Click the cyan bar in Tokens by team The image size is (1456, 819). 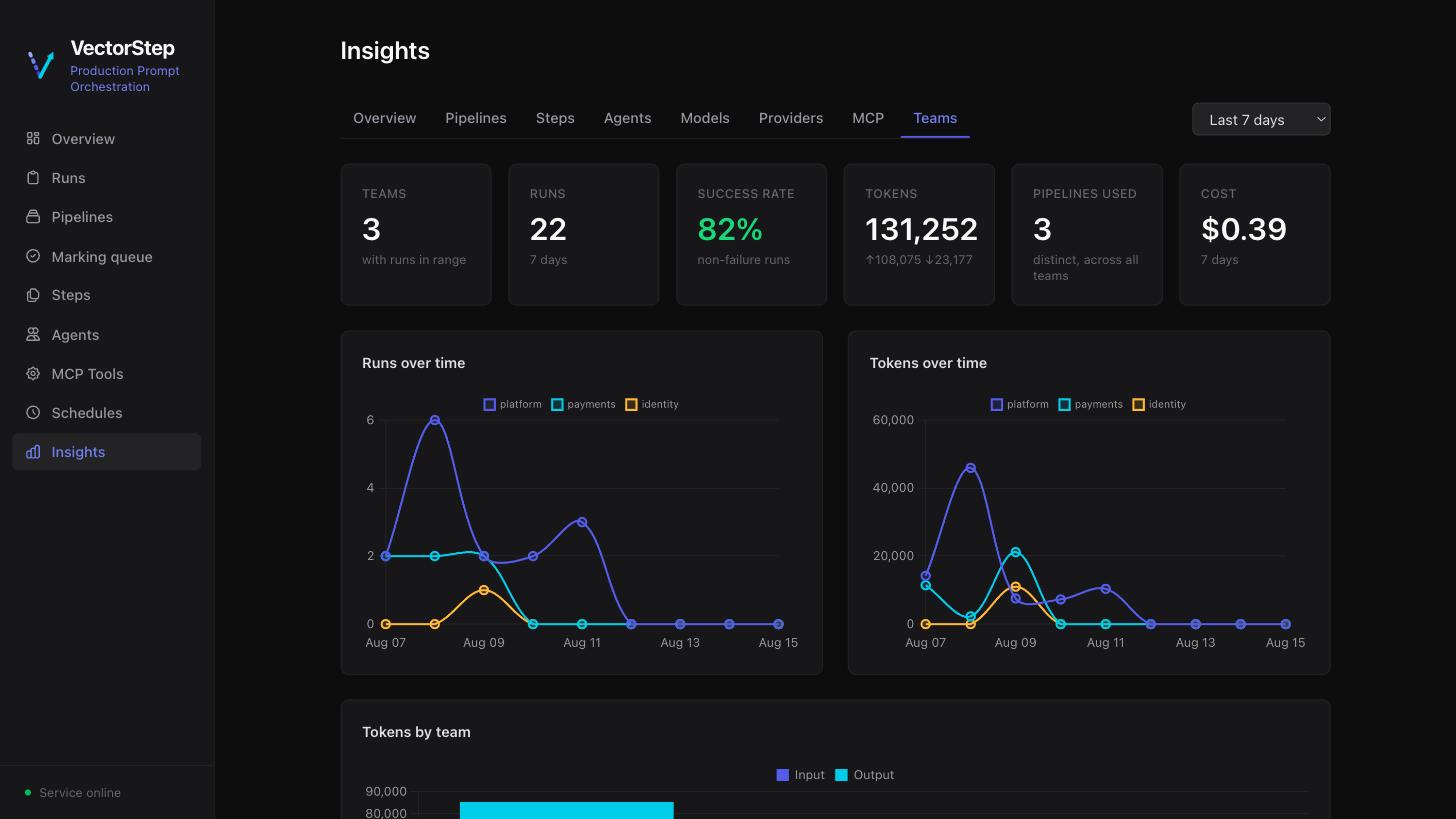(566, 810)
